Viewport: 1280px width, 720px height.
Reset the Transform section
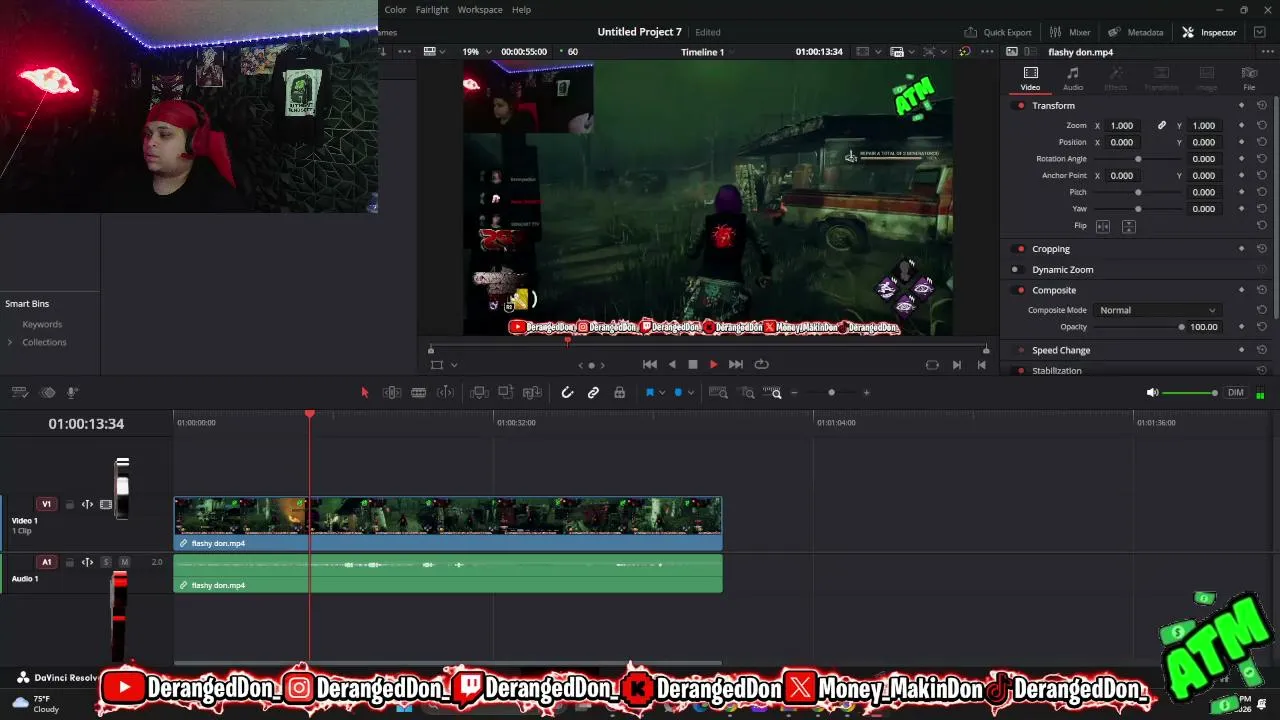(1262, 105)
